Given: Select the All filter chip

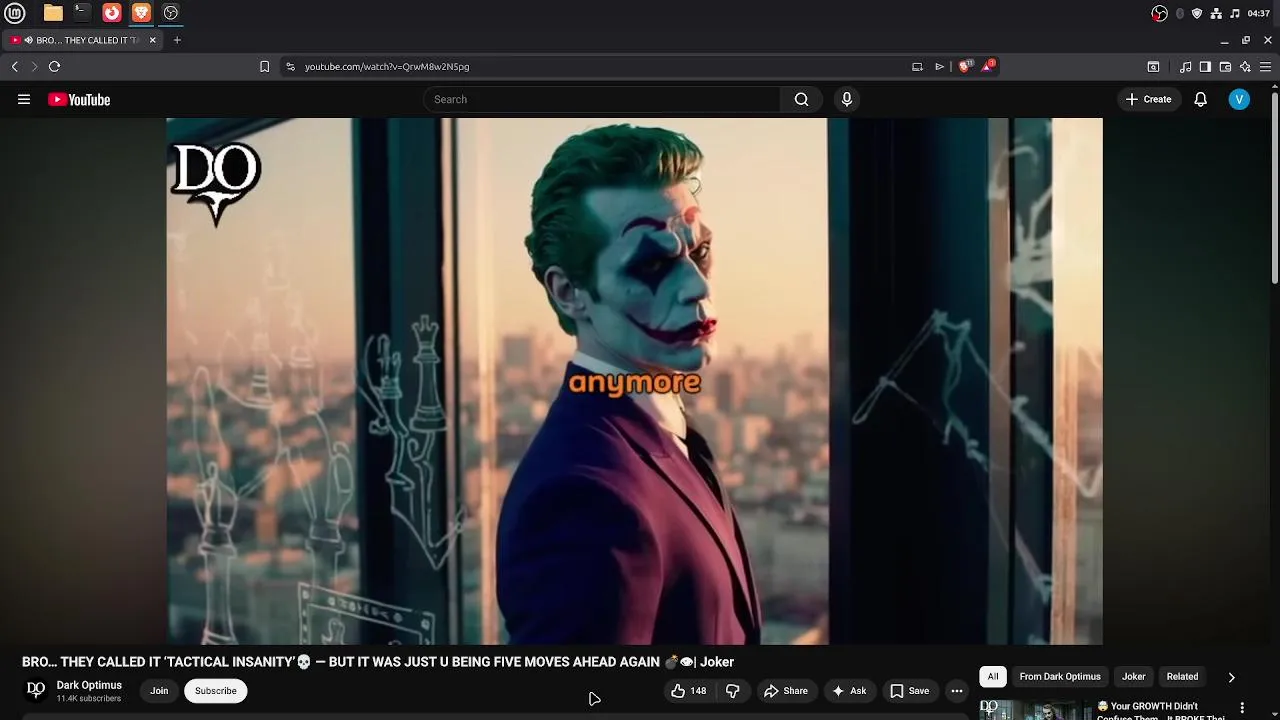Looking at the screenshot, I should coord(993,677).
